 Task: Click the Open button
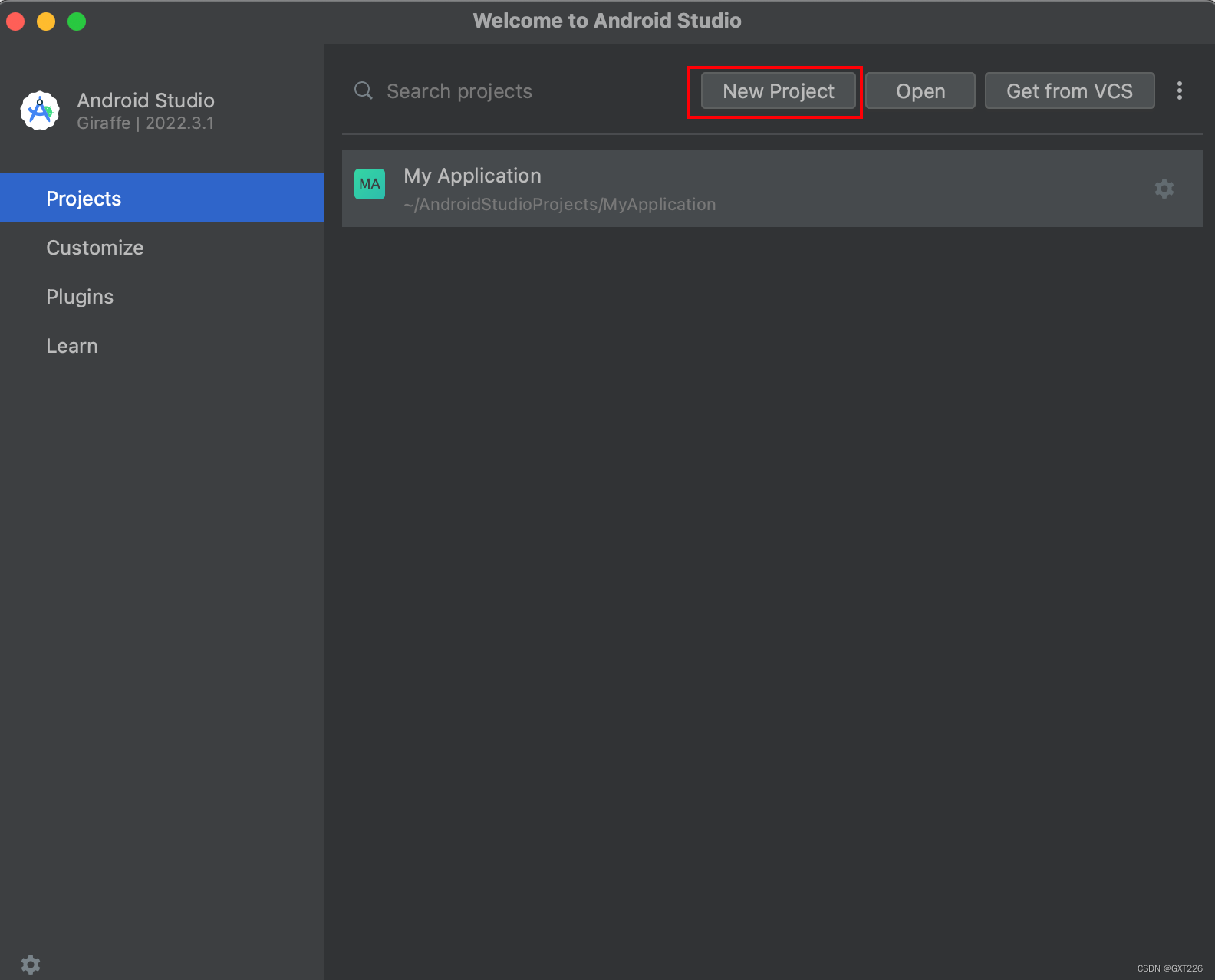[920, 91]
